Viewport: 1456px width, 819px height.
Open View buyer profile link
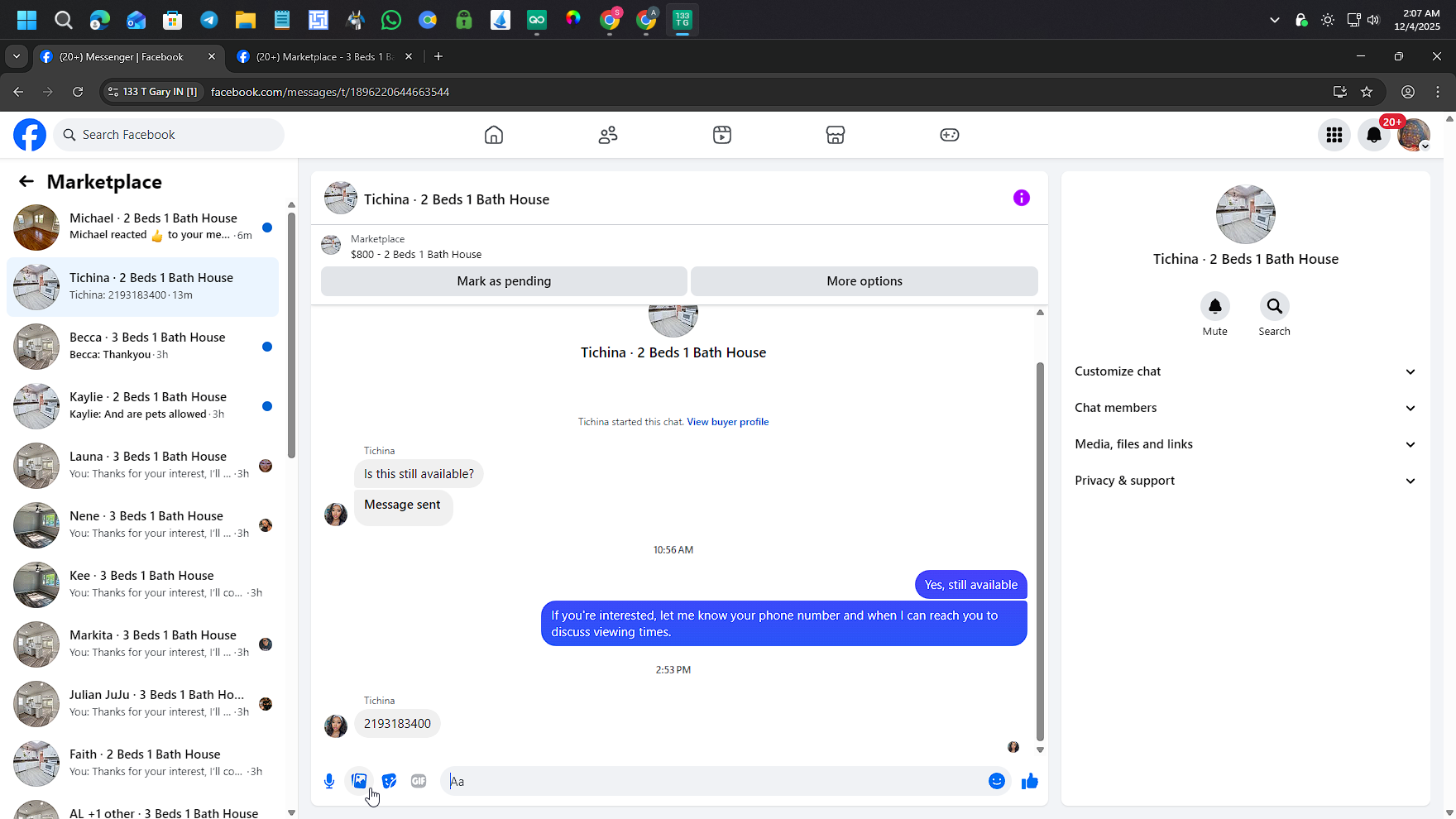tap(727, 422)
